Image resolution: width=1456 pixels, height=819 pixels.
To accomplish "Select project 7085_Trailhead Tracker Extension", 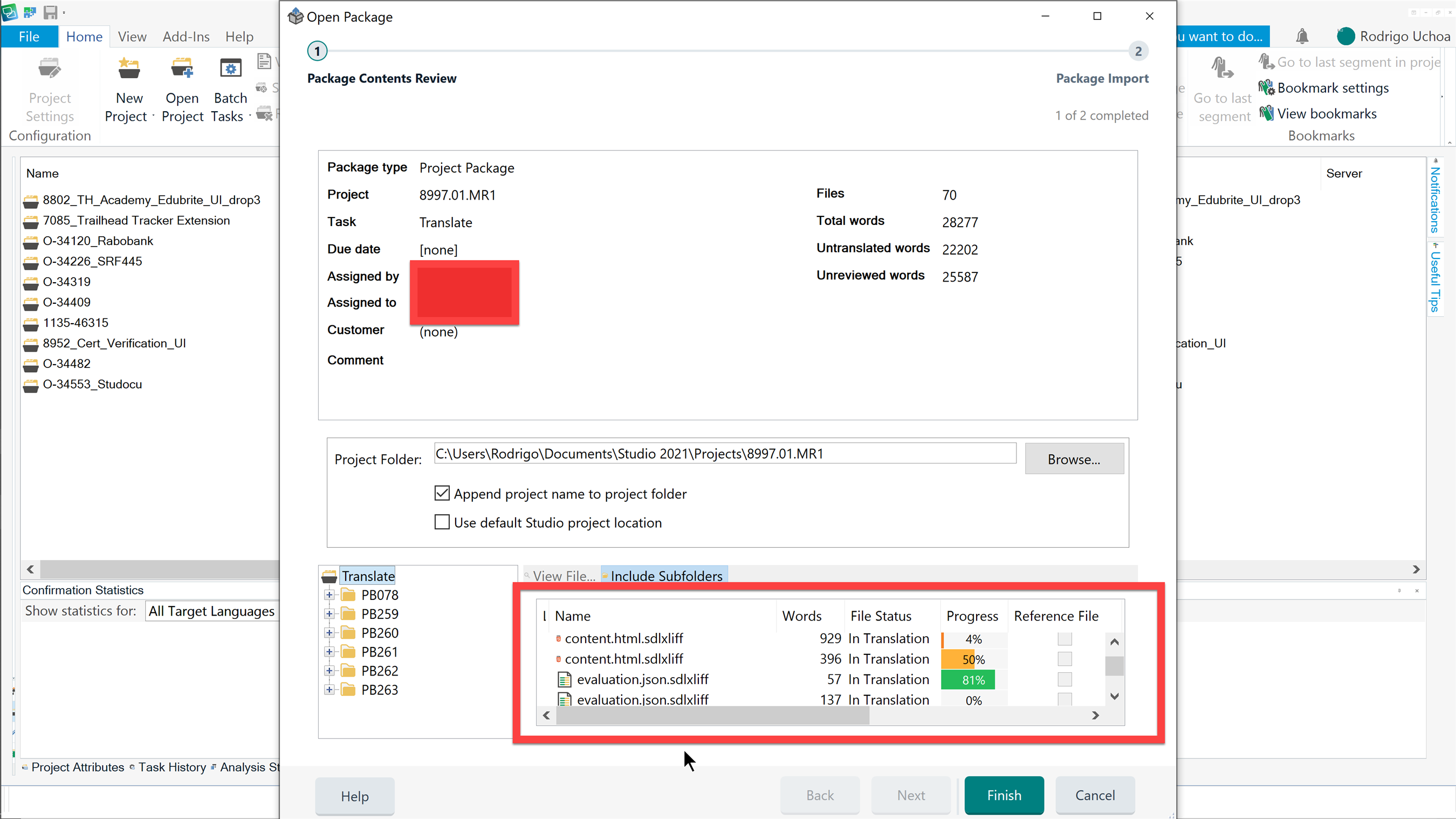I will [x=136, y=221].
